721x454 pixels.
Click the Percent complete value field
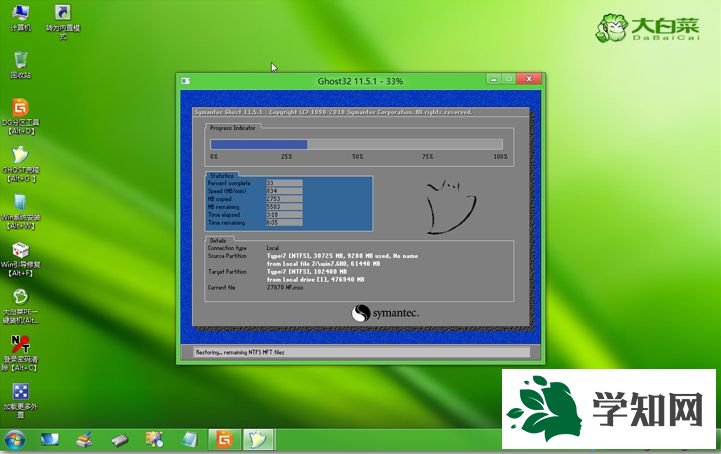pos(284,183)
